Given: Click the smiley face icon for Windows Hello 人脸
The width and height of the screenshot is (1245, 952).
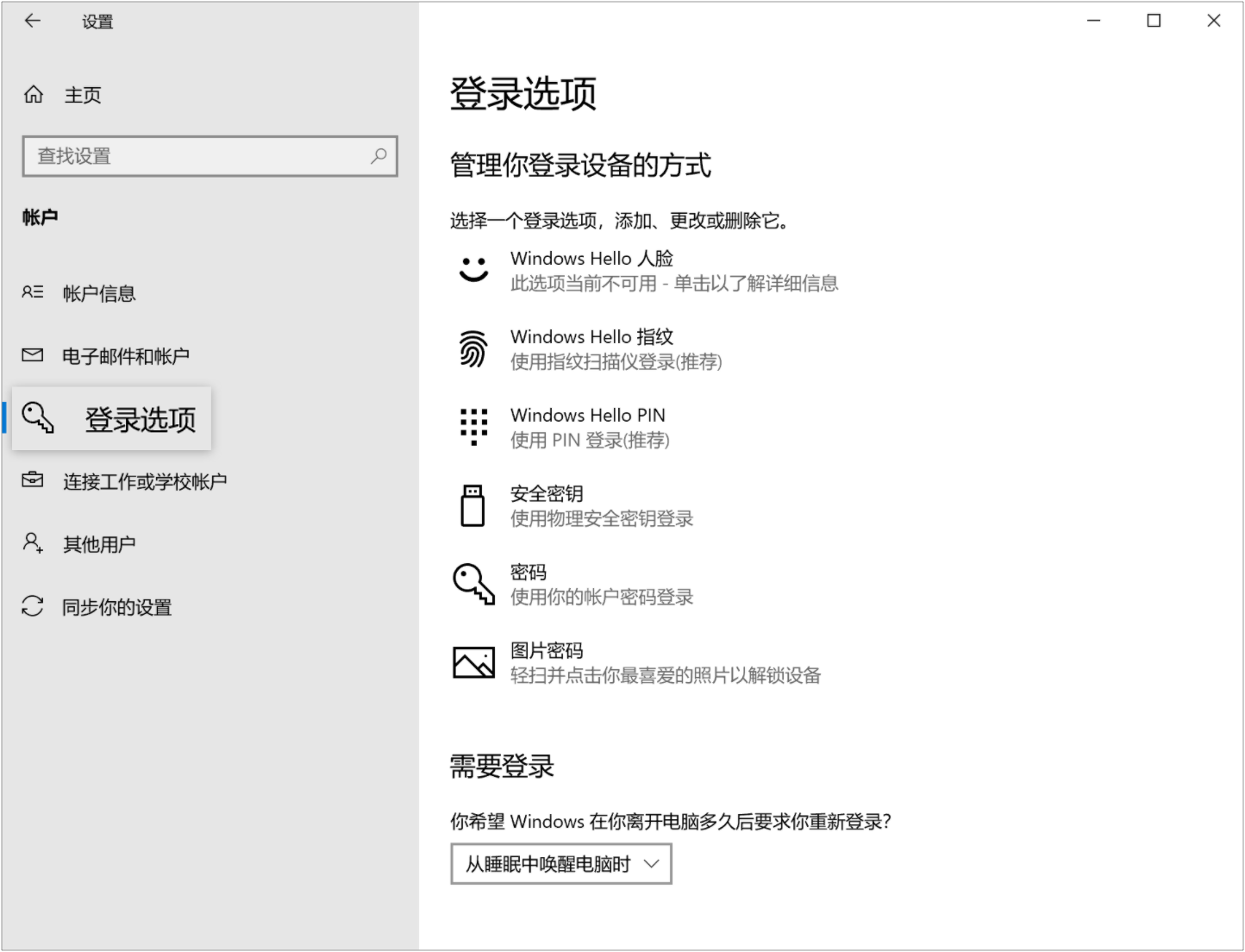Looking at the screenshot, I should click(473, 270).
